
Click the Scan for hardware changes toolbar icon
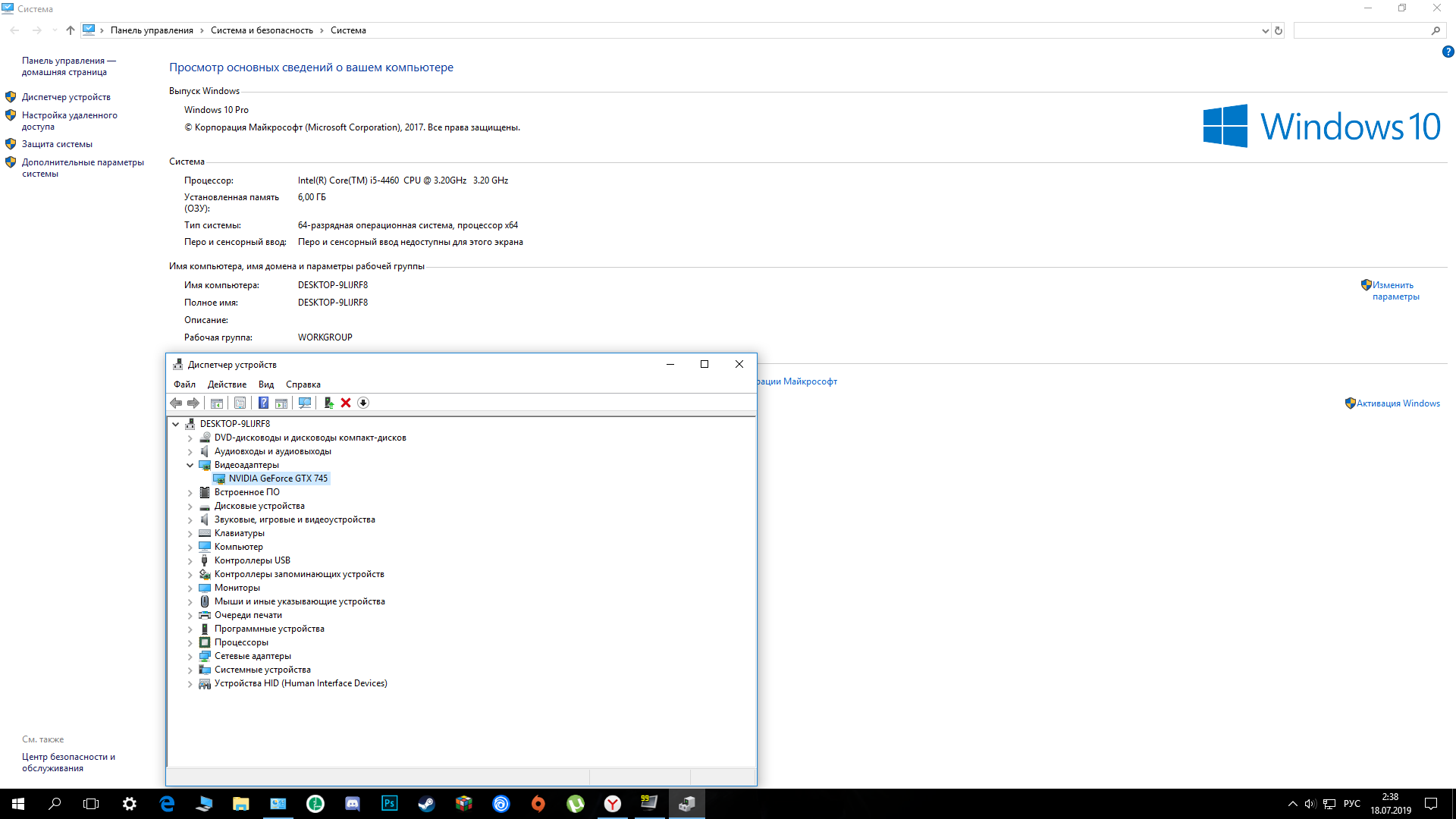pos(305,403)
